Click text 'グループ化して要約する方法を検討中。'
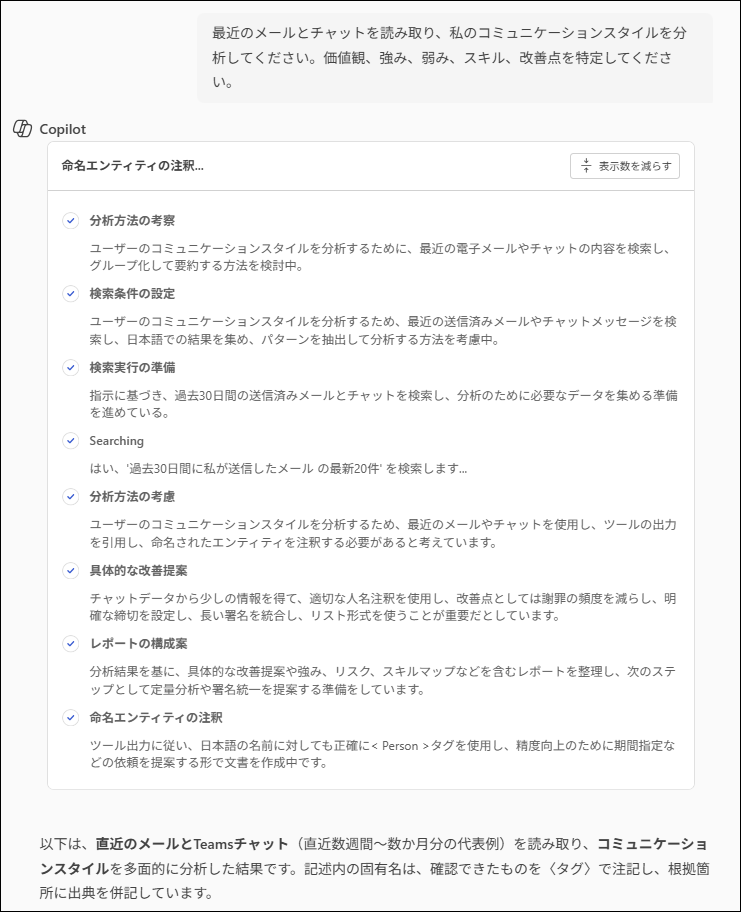 click(196, 266)
